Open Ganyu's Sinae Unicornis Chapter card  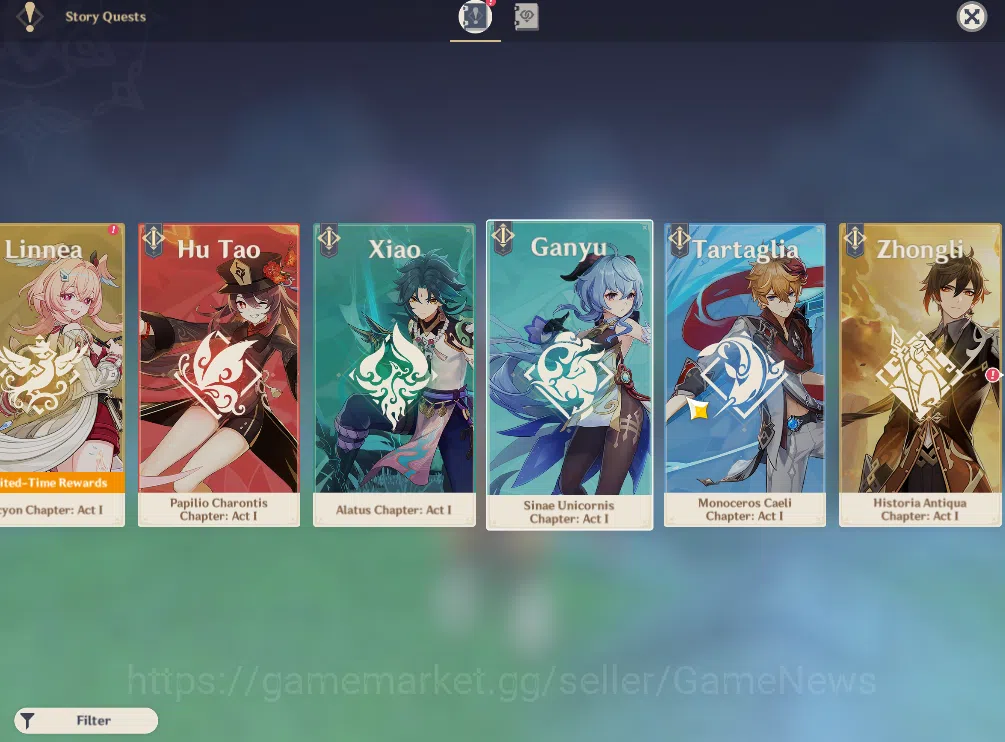(570, 375)
